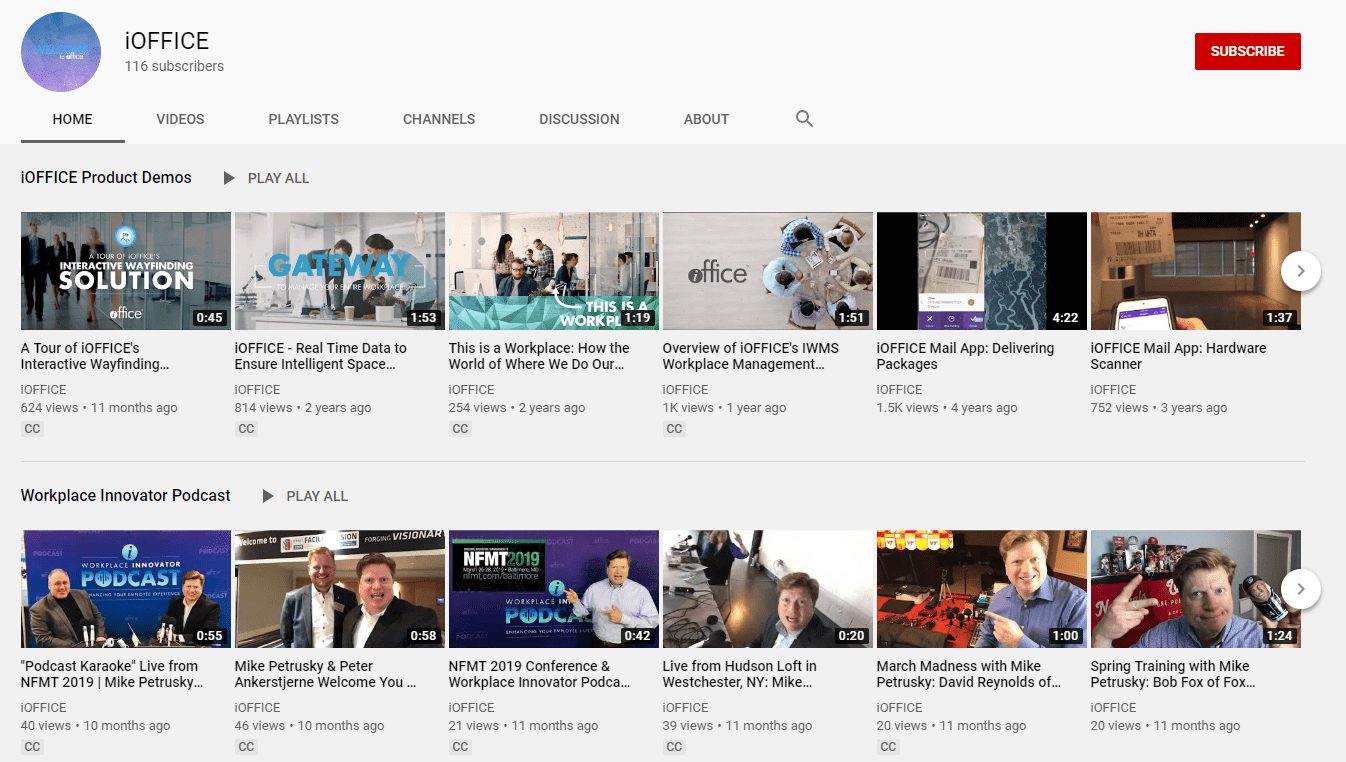Open title 'Mike Petrusky & Peter Ankerstjerne Welcome You'
Image resolution: width=1346 pixels, height=762 pixels.
point(326,674)
